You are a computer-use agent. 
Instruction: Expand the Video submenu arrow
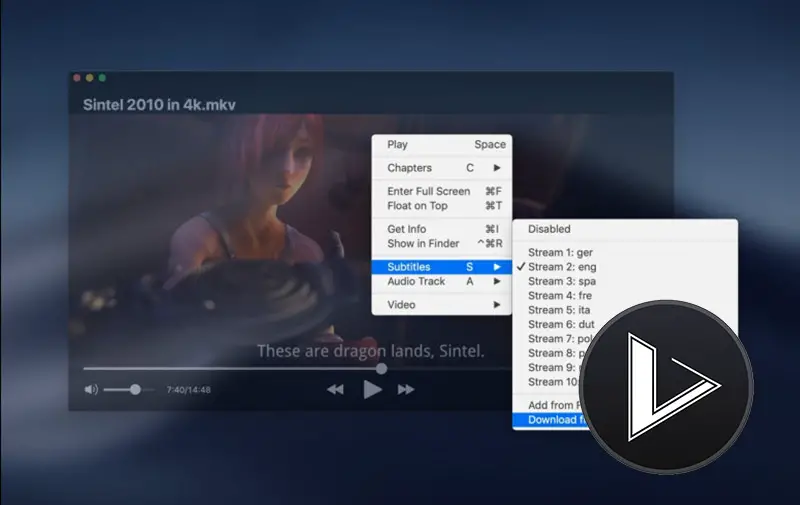pyautogui.click(x=497, y=305)
